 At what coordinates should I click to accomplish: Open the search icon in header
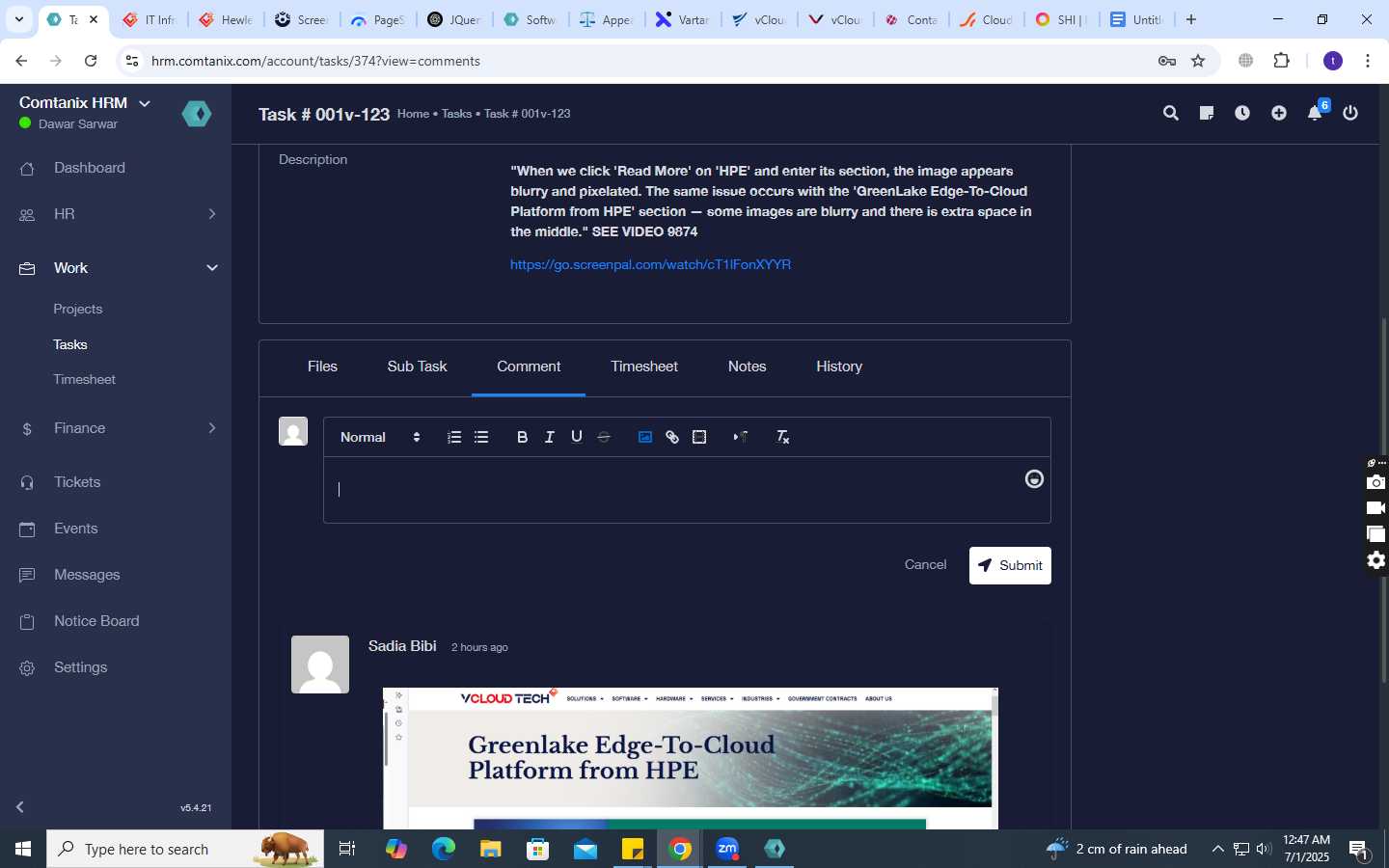coord(1171,114)
